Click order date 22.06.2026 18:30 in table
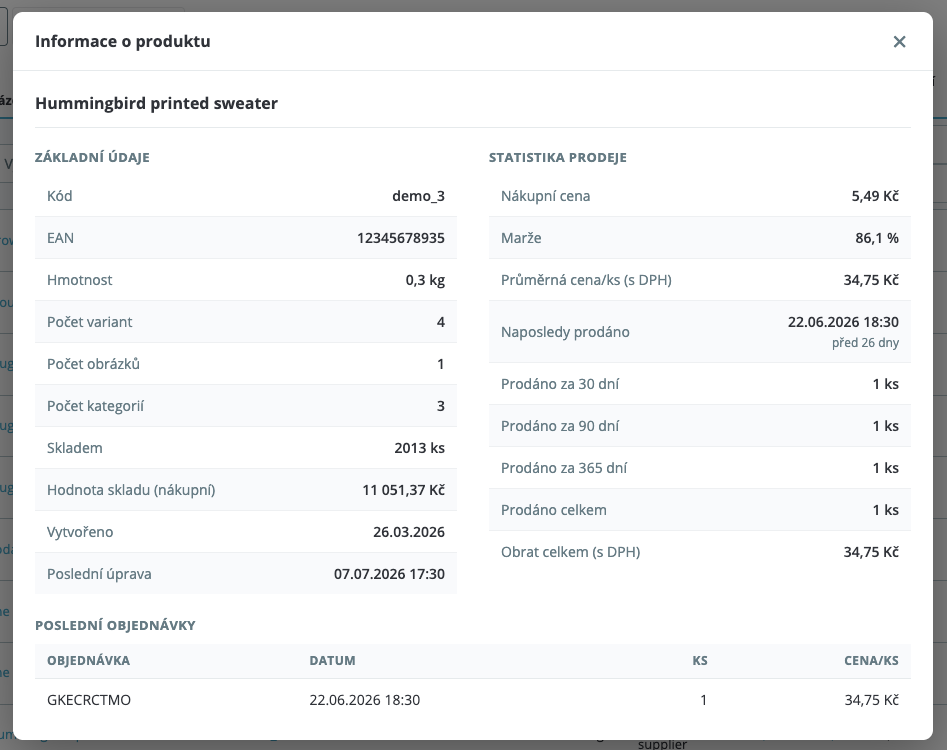Screen dimensions: 947x750 pos(365,700)
